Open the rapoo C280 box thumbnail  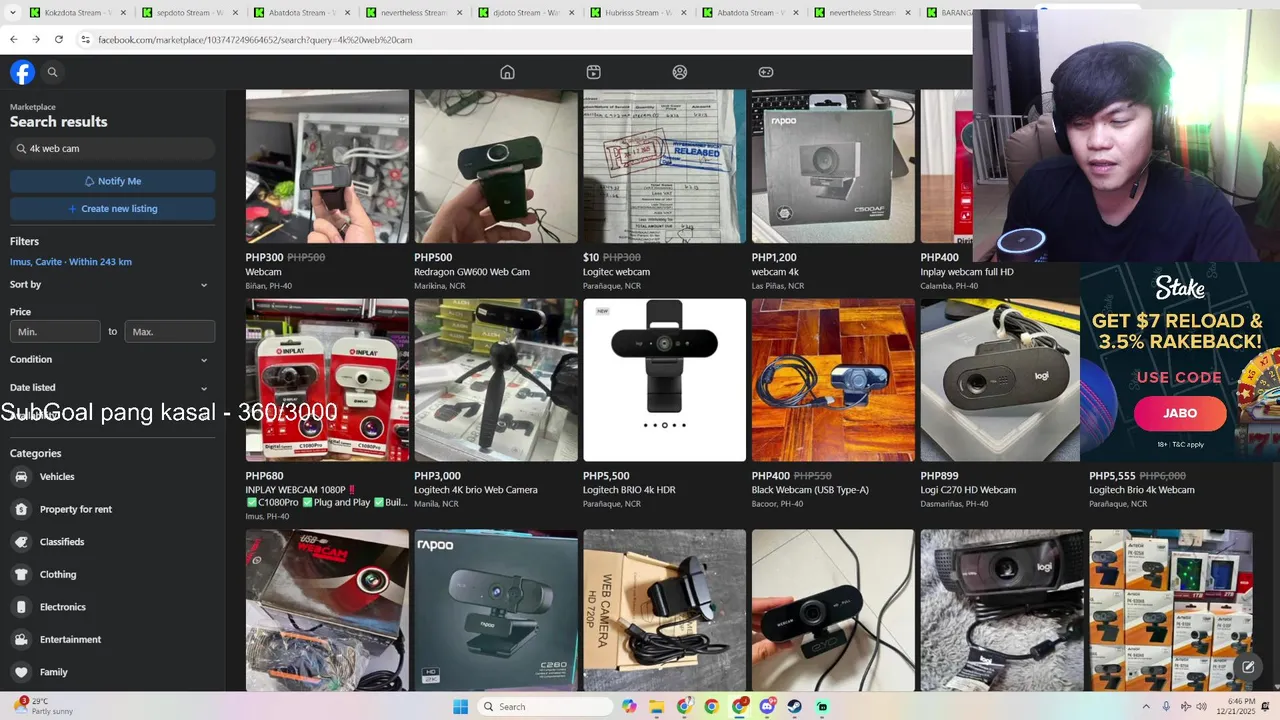coord(496,610)
